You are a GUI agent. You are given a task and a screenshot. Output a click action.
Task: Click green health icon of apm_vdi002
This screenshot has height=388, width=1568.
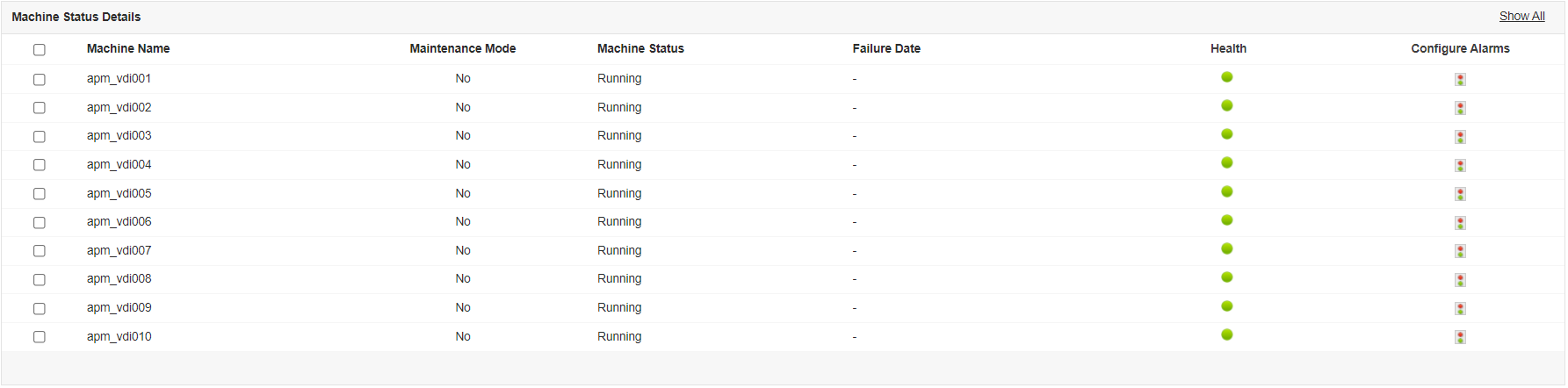coord(1227,106)
